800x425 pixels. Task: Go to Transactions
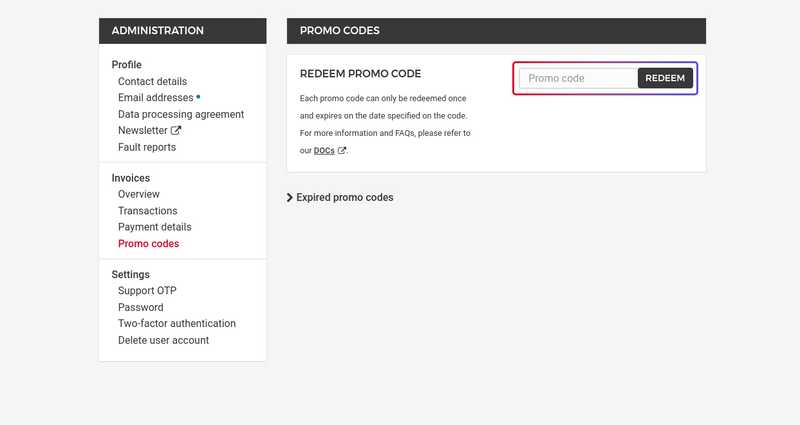click(x=147, y=211)
